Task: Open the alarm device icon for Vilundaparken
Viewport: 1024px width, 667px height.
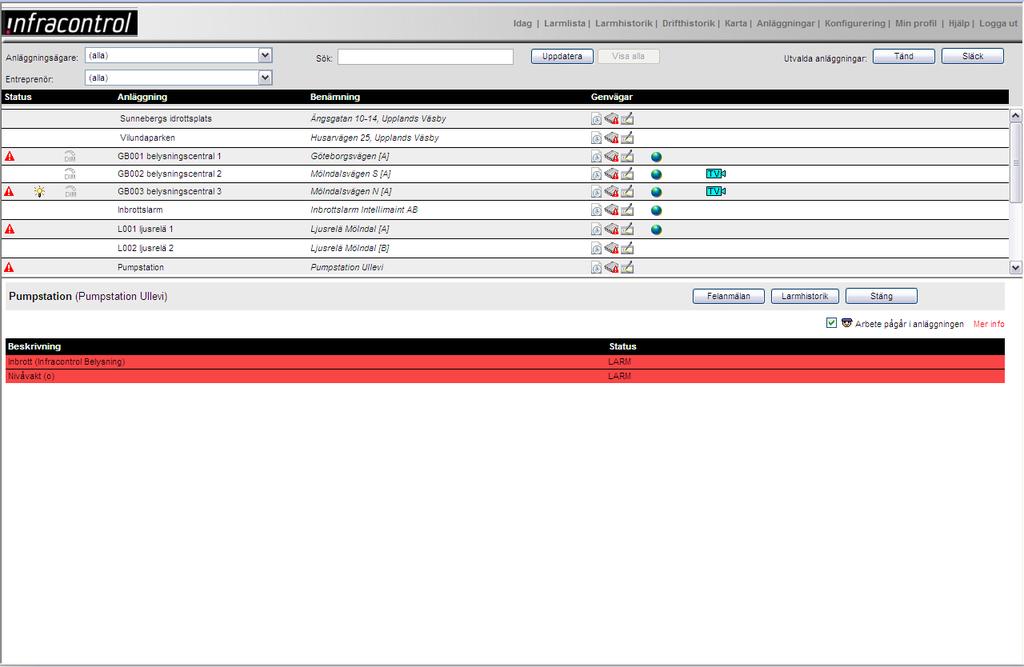Action: click(x=611, y=138)
